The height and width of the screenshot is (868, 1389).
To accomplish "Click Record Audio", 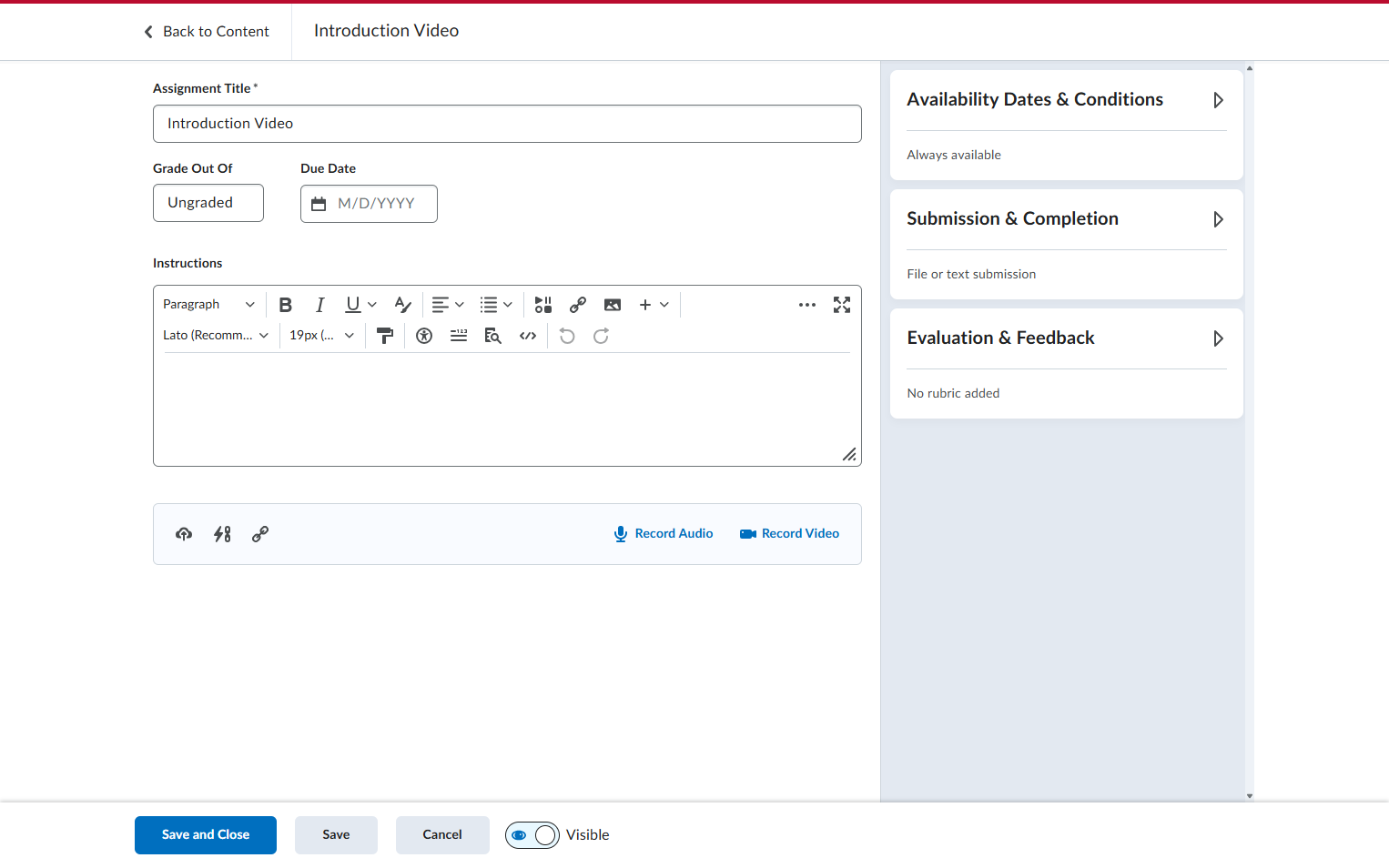I will point(664,534).
